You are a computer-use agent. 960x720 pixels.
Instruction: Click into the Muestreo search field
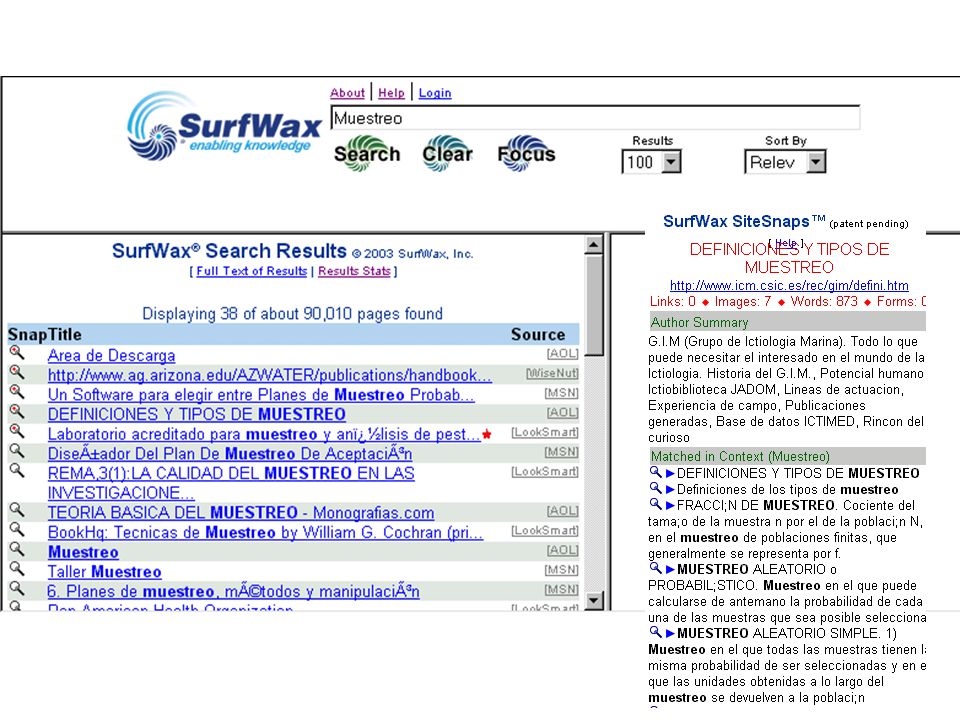(x=595, y=118)
